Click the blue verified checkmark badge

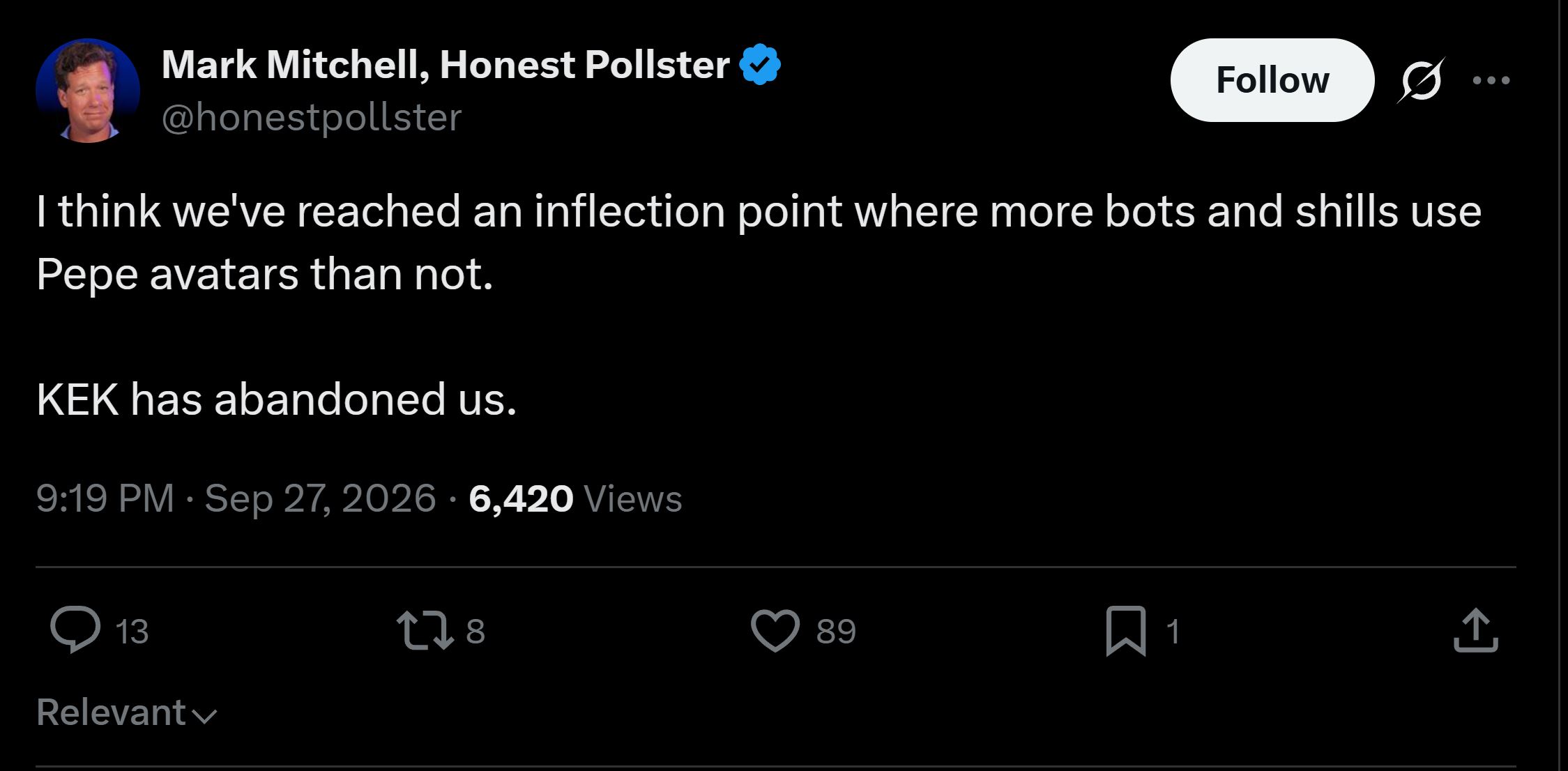click(760, 64)
